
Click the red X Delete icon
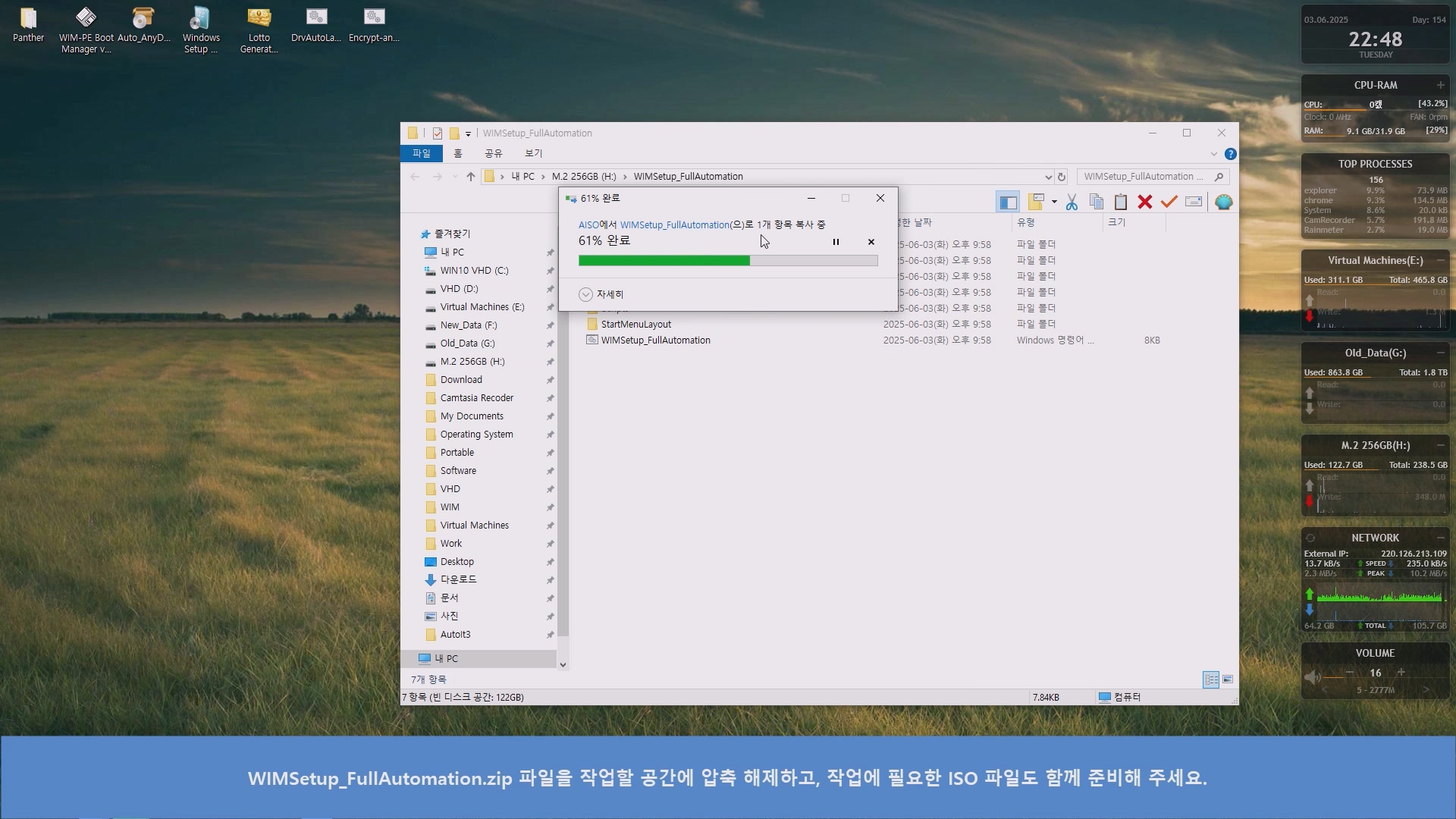1145,202
